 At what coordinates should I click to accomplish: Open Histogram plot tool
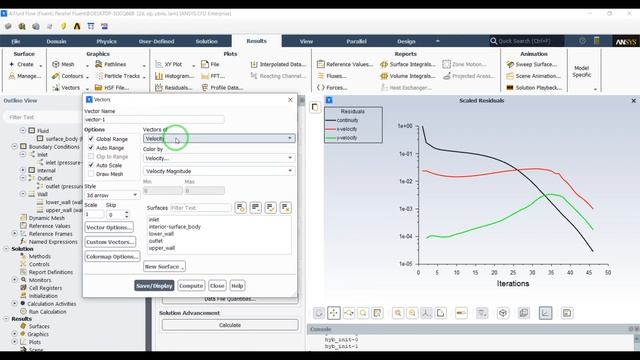coord(174,76)
